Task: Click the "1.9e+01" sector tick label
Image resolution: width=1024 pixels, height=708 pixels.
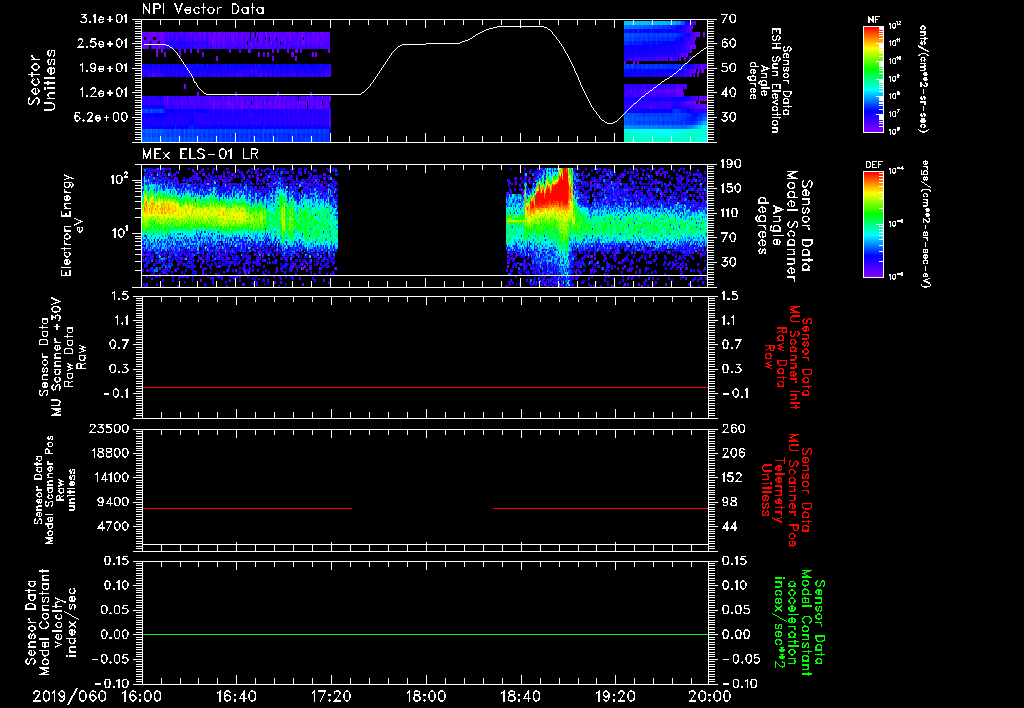Action: pyautogui.click(x=104, y=68)
